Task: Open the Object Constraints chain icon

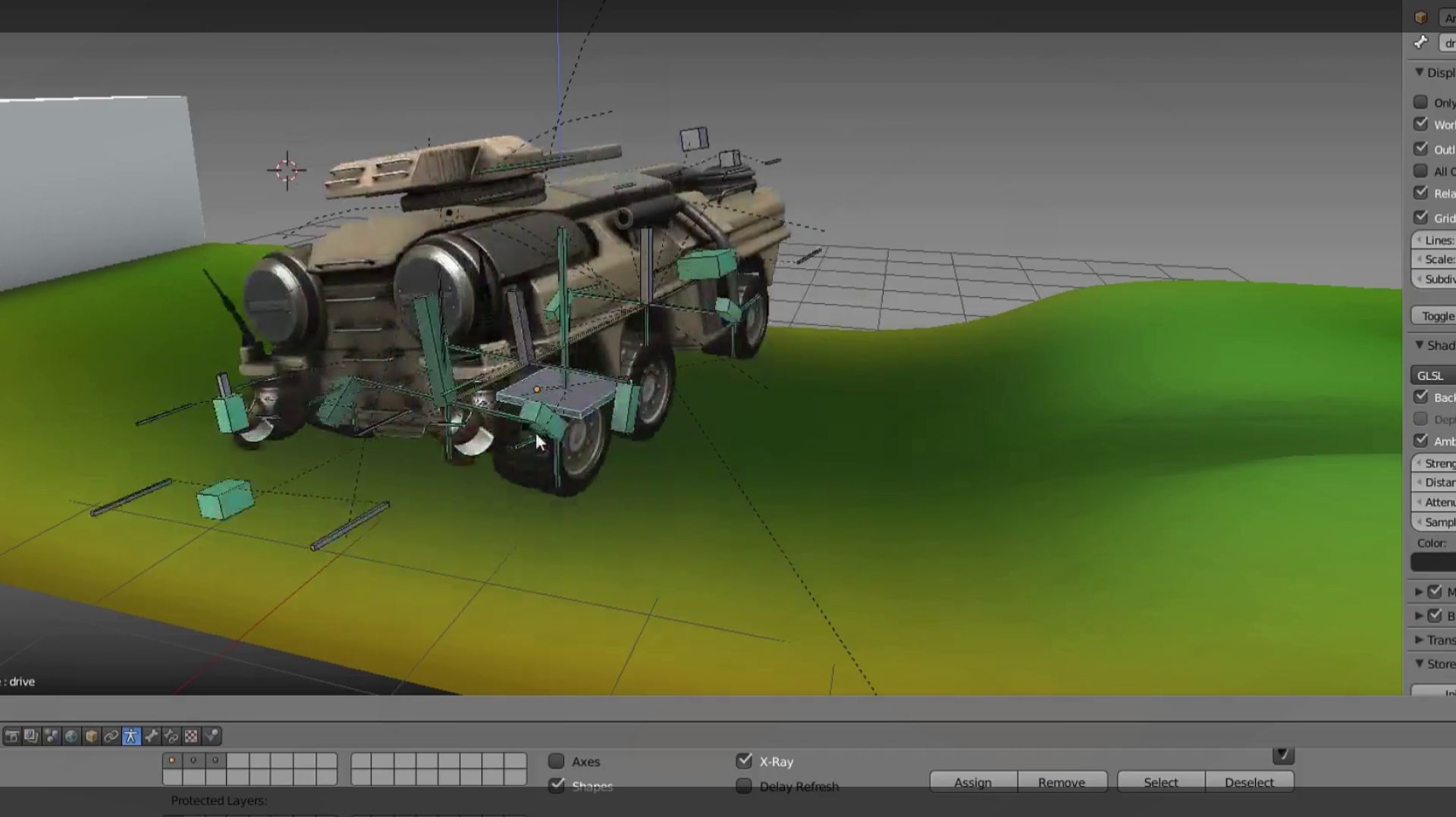Action: [111, 736]
